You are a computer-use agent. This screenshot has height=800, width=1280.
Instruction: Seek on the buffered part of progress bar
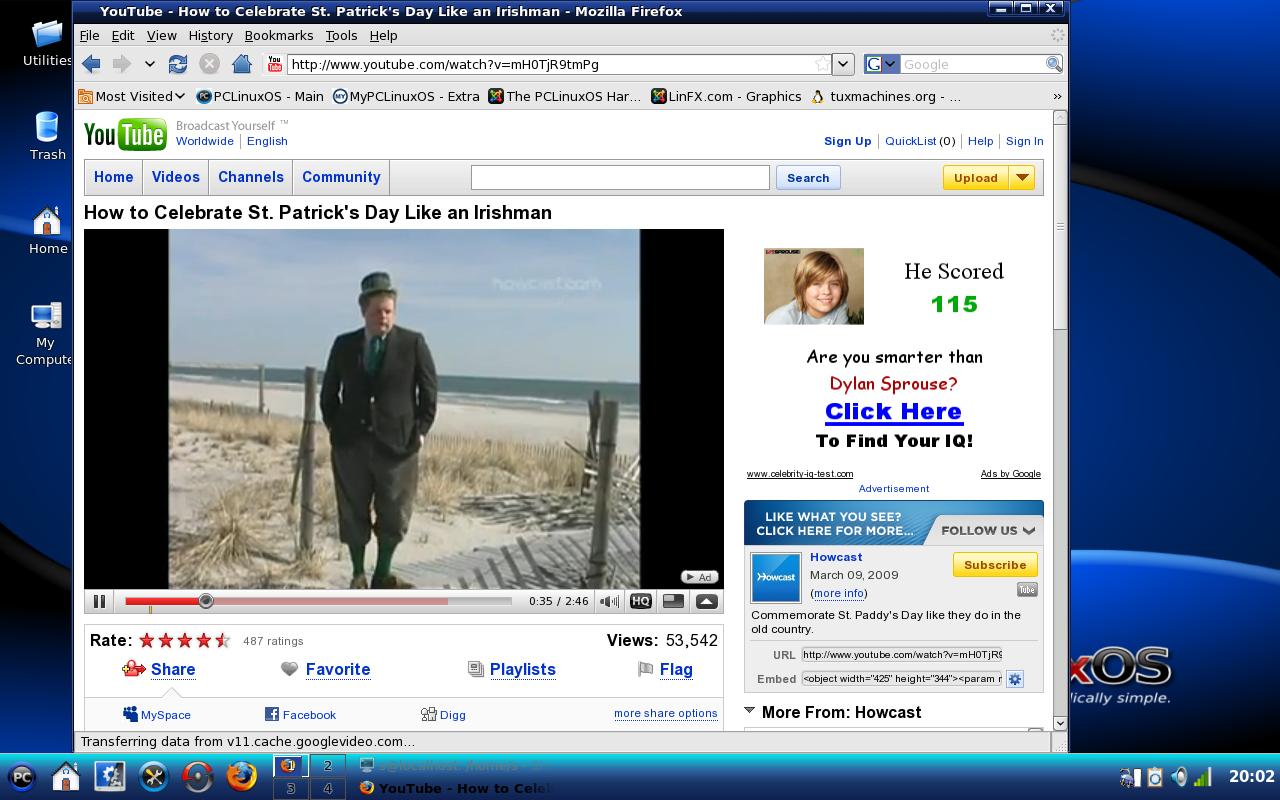(x=330, y=601)
